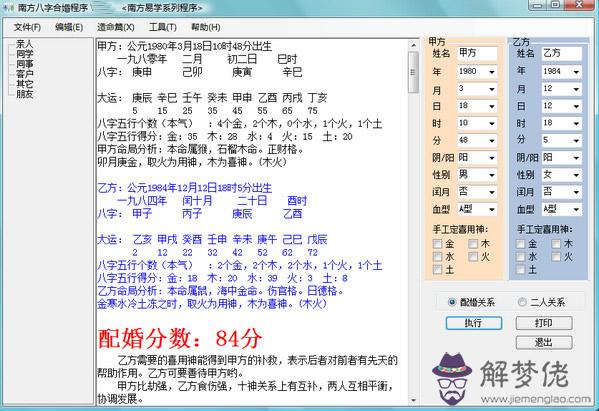Click the 打印 button

[x=544, y=323]
